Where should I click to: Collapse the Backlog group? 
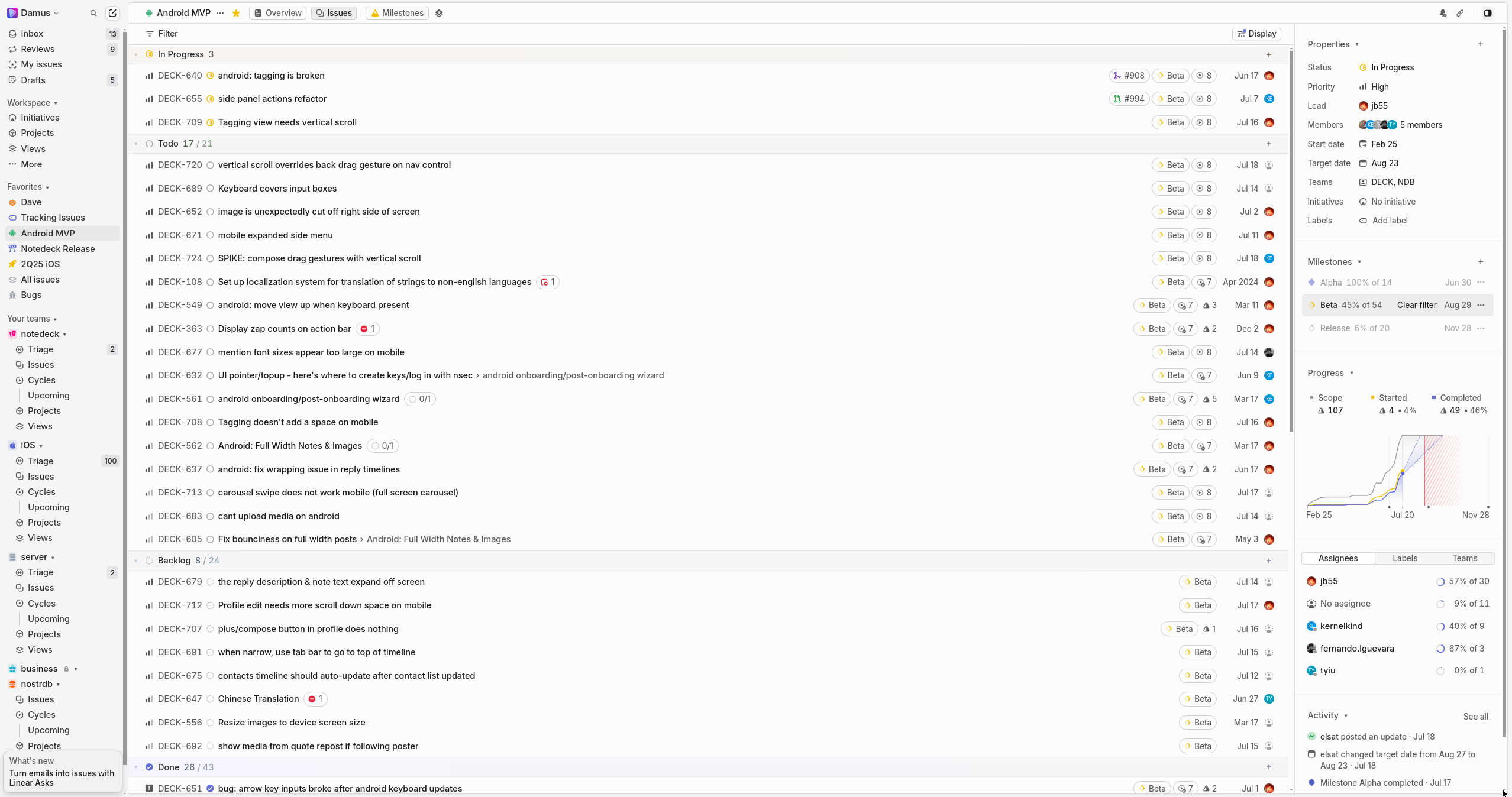(136, 561)
